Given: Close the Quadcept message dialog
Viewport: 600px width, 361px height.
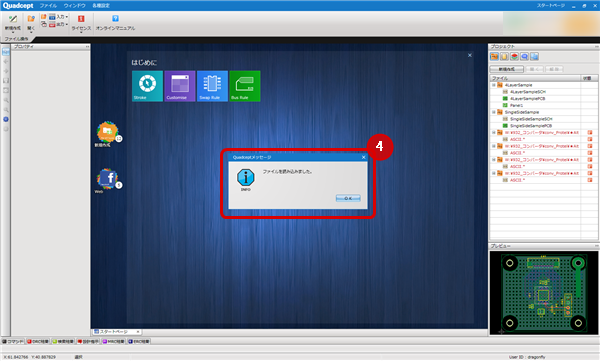Looking at the screenshot, I should click(364, 157).
